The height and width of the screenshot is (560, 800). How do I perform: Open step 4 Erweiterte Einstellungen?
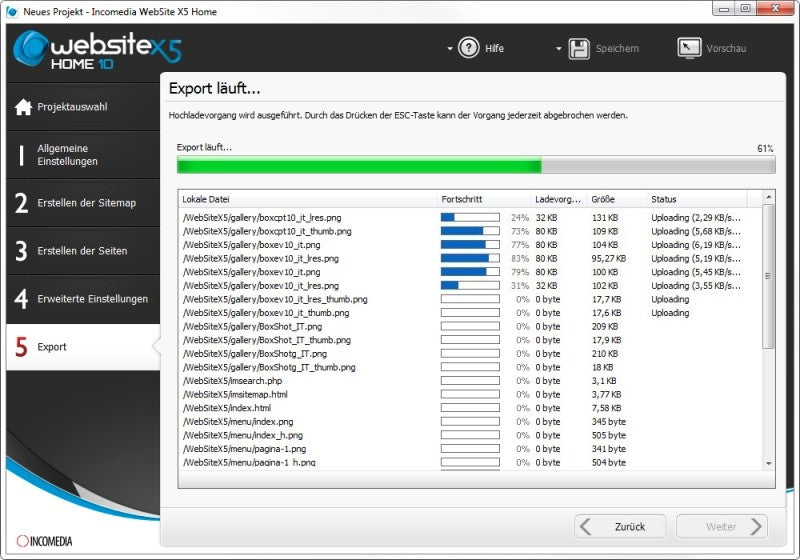pyautogui.click(x=83, y=299)
